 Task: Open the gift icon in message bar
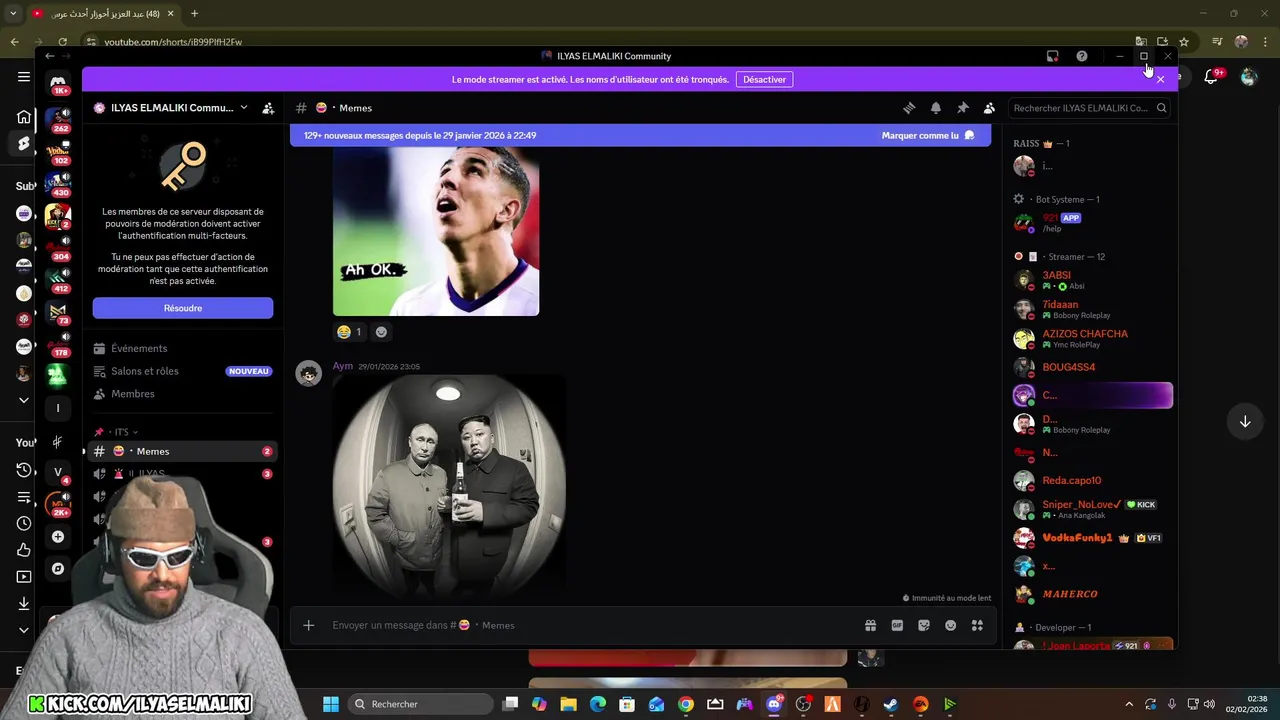click(x=870, y=625)
